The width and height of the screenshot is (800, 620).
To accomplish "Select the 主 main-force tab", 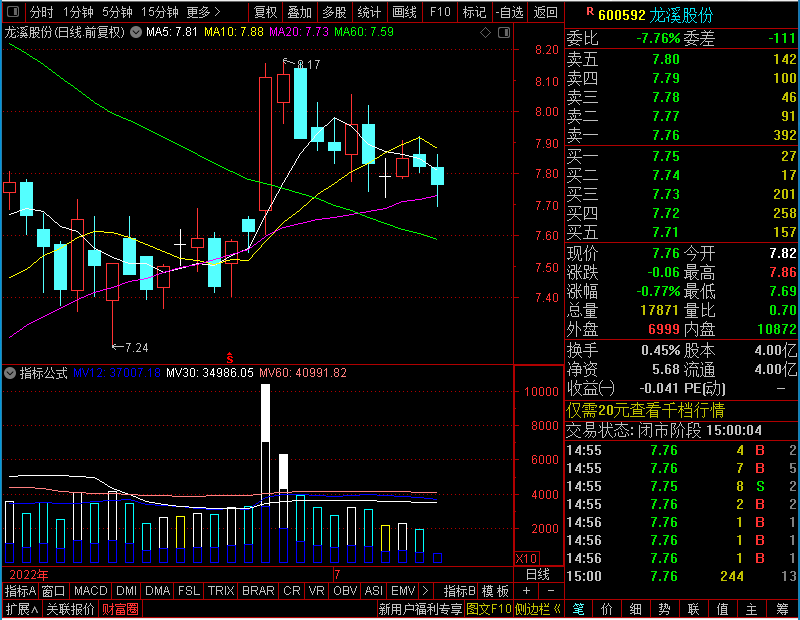I will 752,609.
